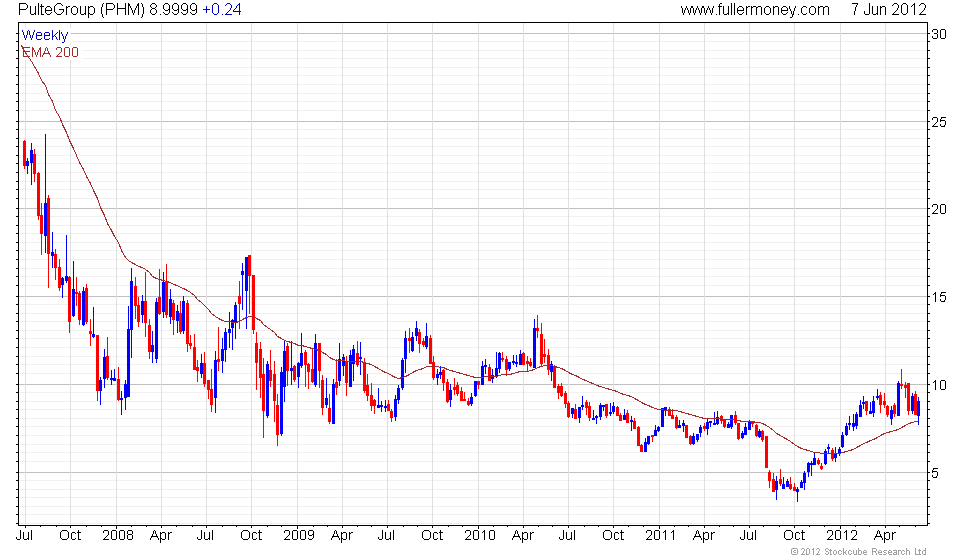Click the +0.24 price change value
980x560 pixels.
pyautogui.click(x=222, y=9)
